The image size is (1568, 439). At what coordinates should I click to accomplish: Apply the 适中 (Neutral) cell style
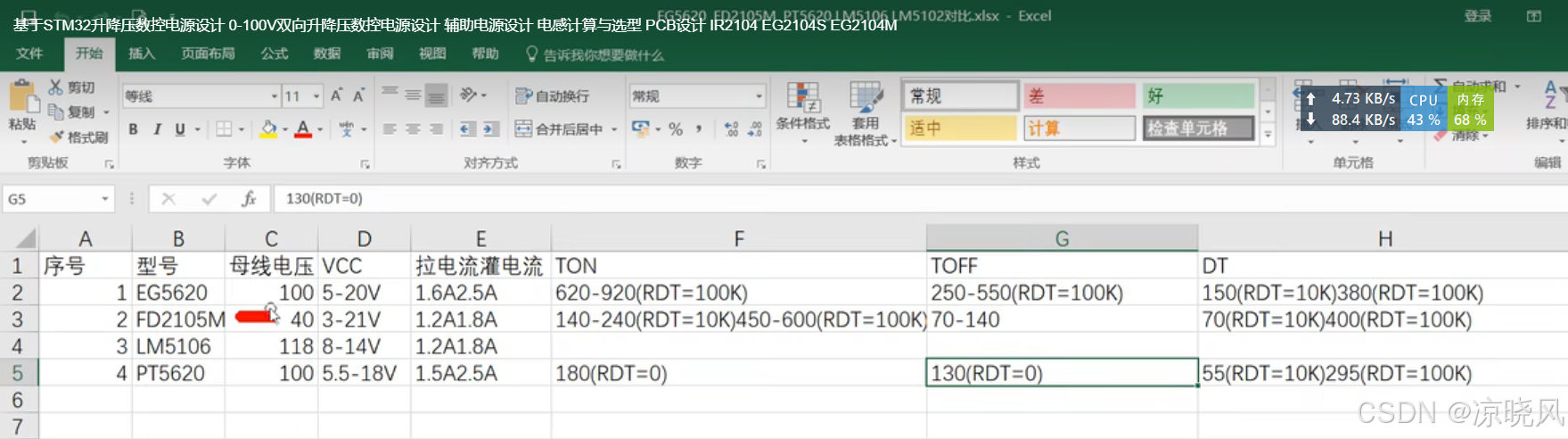[960, 128]
